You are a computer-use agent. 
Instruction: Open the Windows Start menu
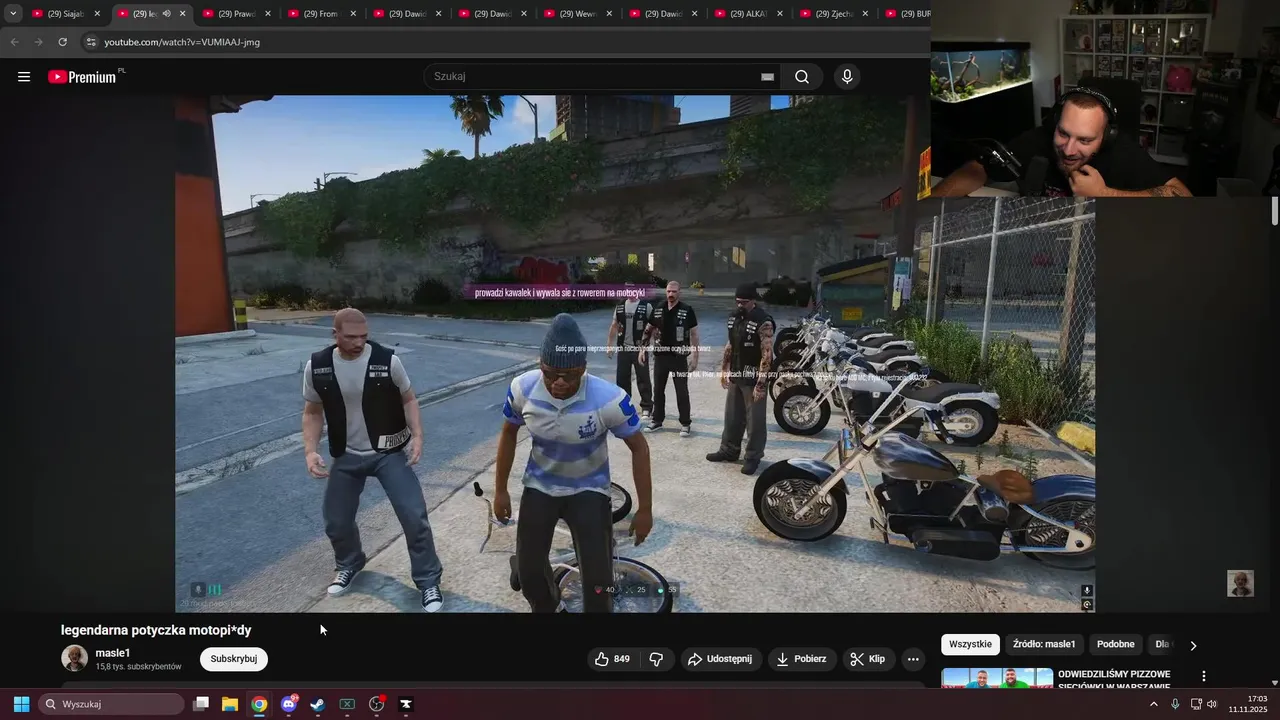21,704
